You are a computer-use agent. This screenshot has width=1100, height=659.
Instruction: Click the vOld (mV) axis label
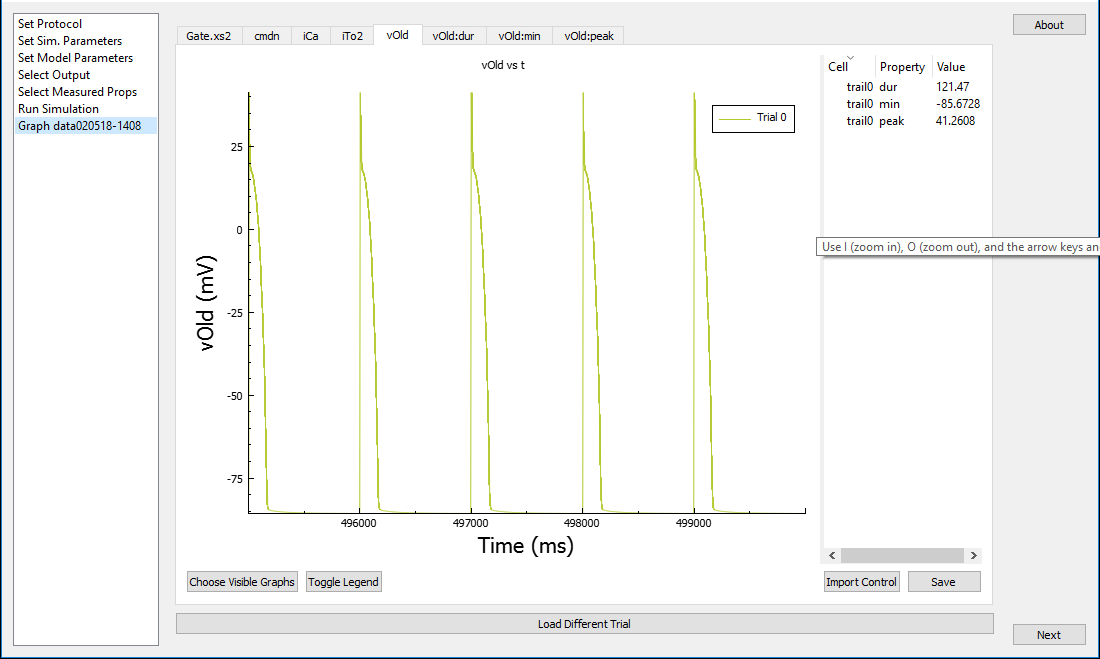click(x=206, y=302)
